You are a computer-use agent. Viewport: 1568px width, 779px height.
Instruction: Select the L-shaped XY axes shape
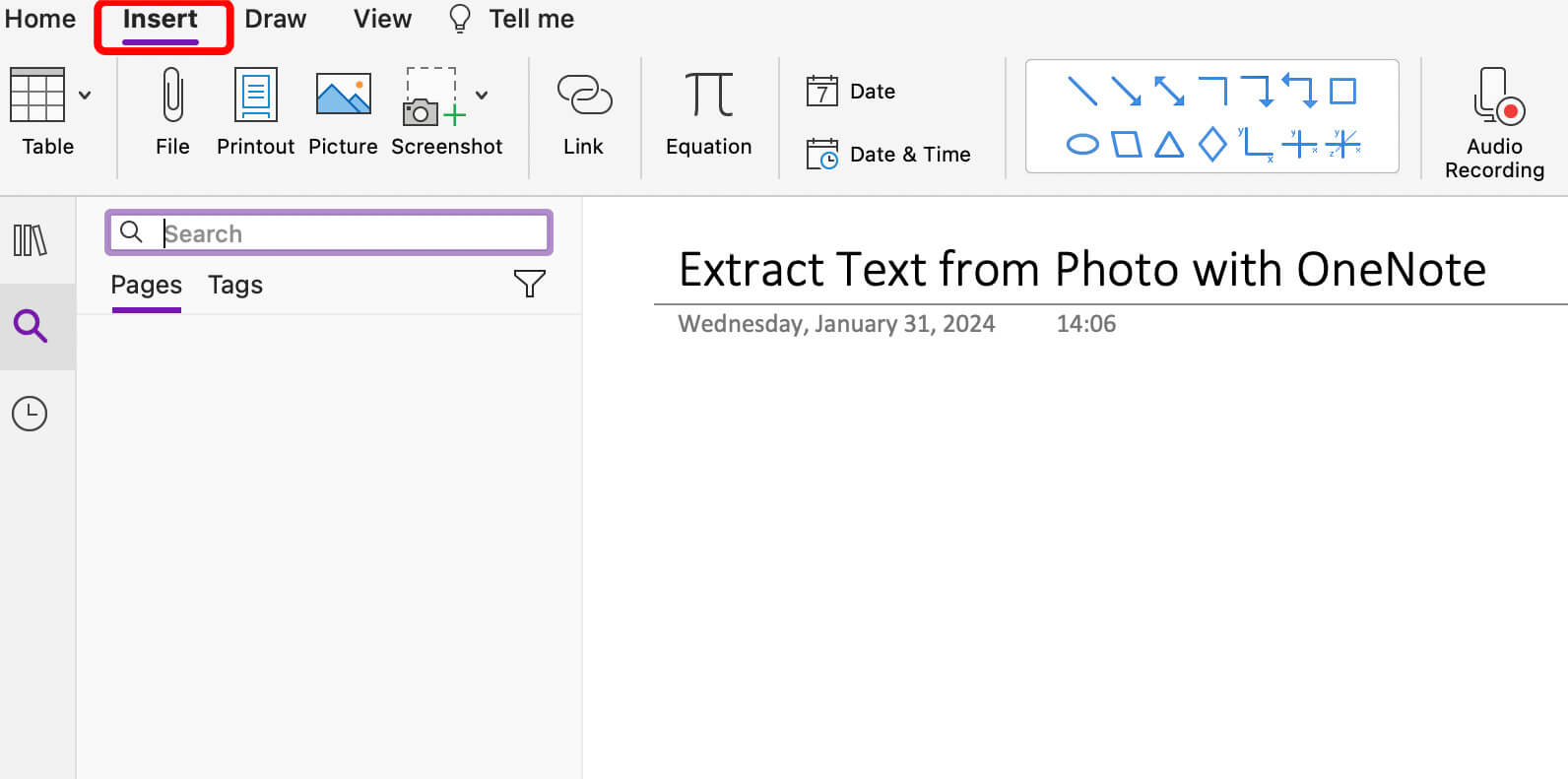coord(1257,145)
